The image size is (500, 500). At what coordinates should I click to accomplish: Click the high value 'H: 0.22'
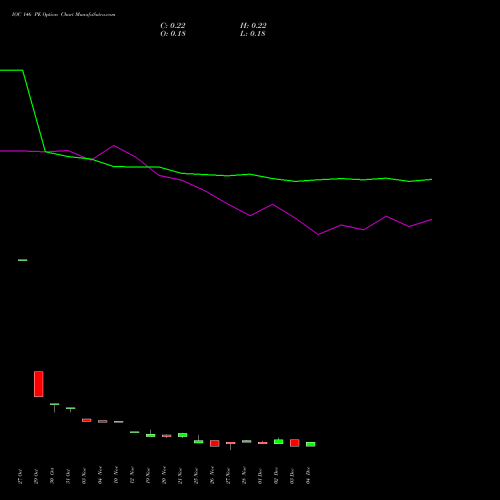coord(253,26)
